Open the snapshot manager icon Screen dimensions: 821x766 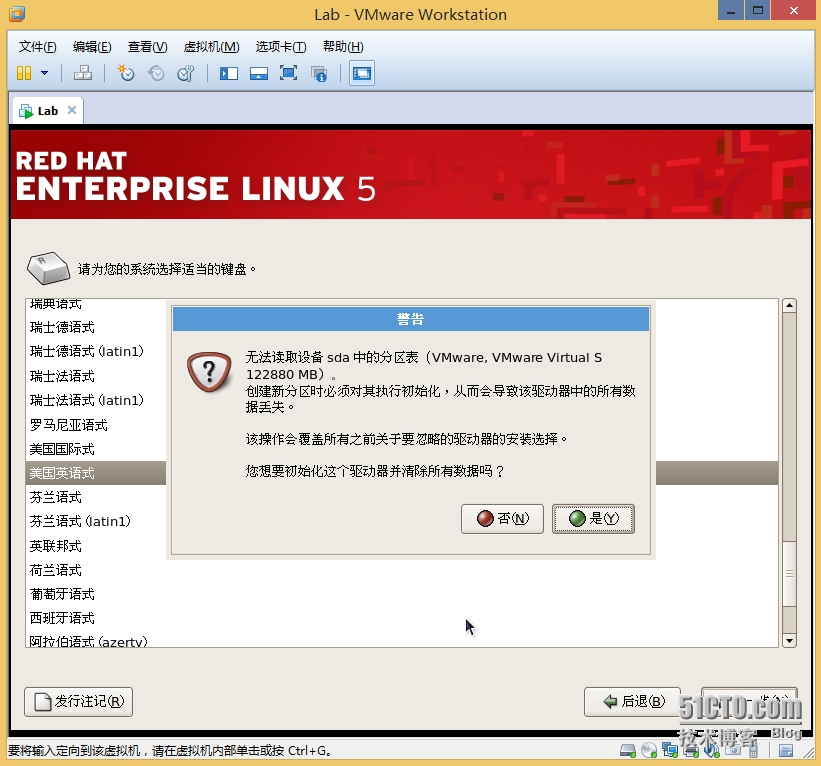(x=186, y=73)
